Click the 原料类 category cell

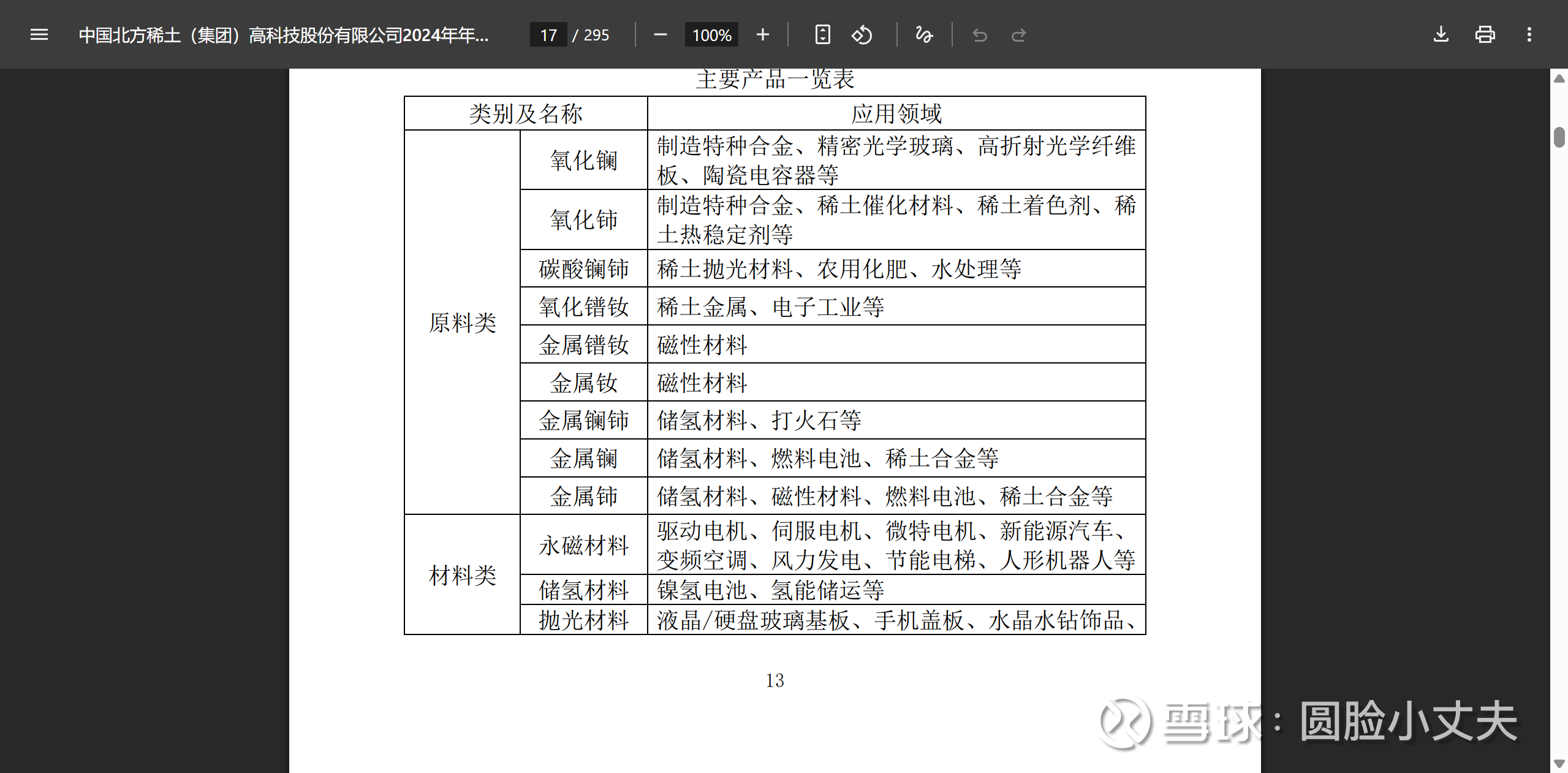[x=462, y=322]
